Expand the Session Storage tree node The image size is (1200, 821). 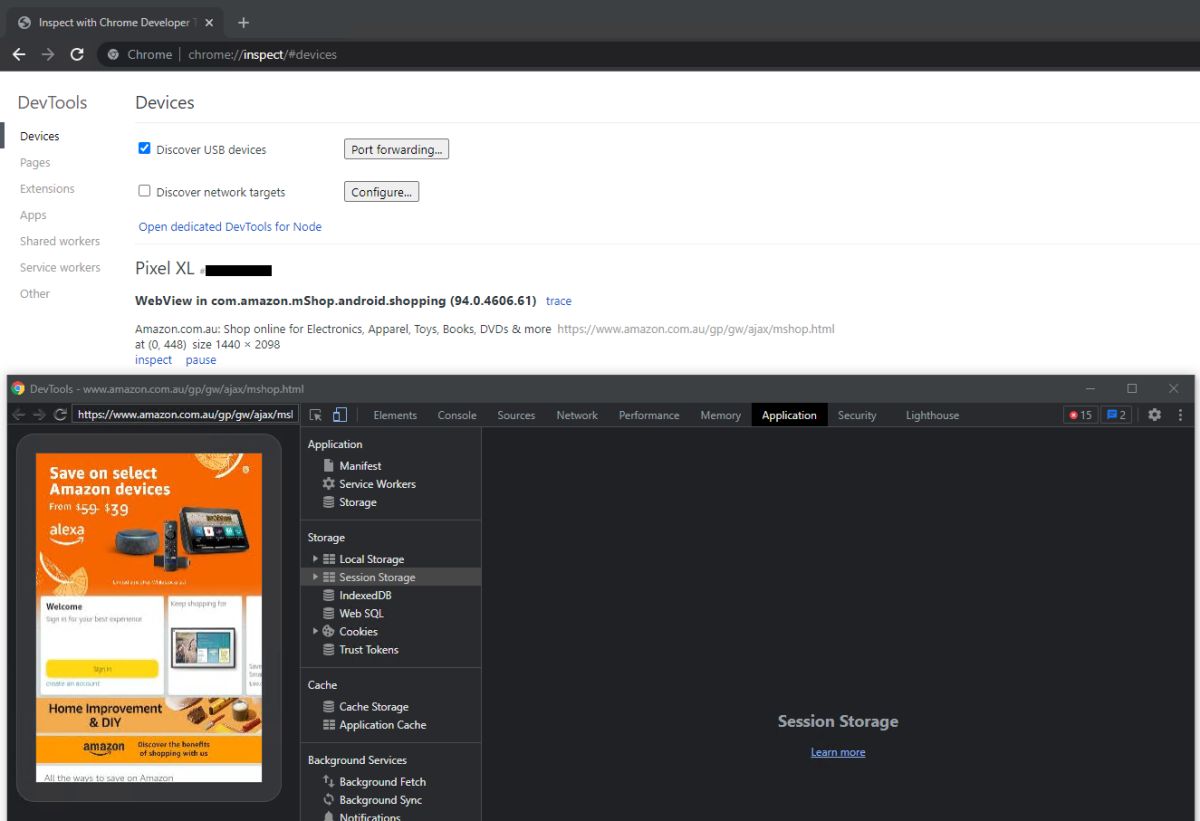(315, 577)
